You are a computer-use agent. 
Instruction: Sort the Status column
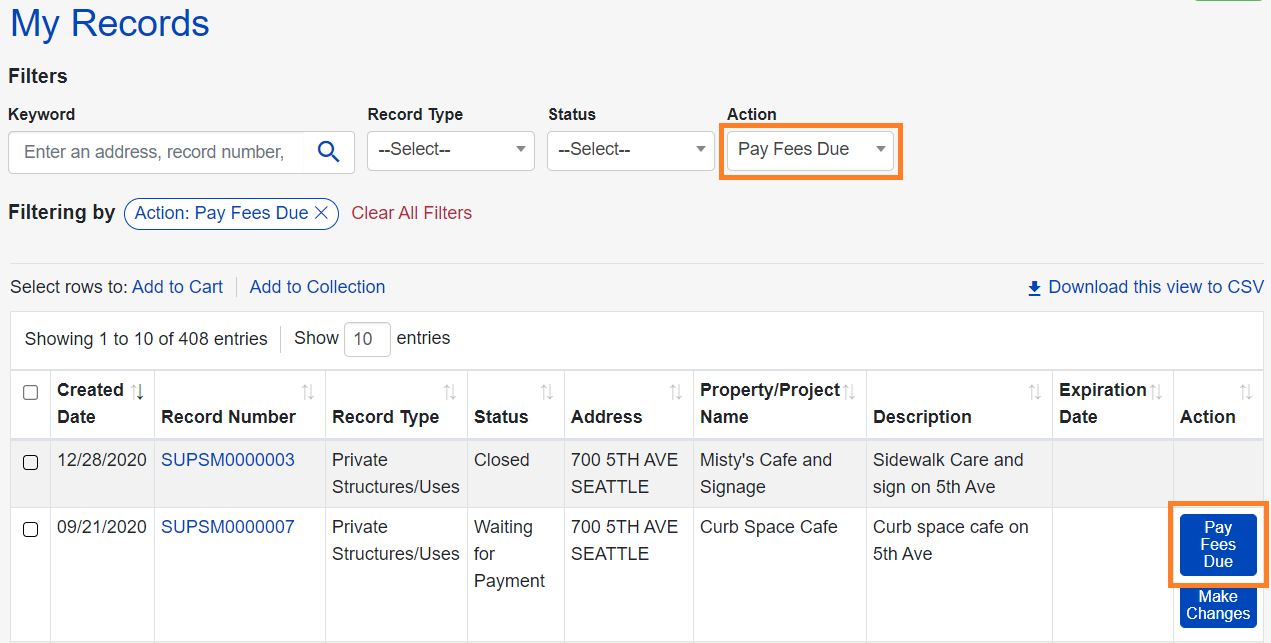(547, 391)
